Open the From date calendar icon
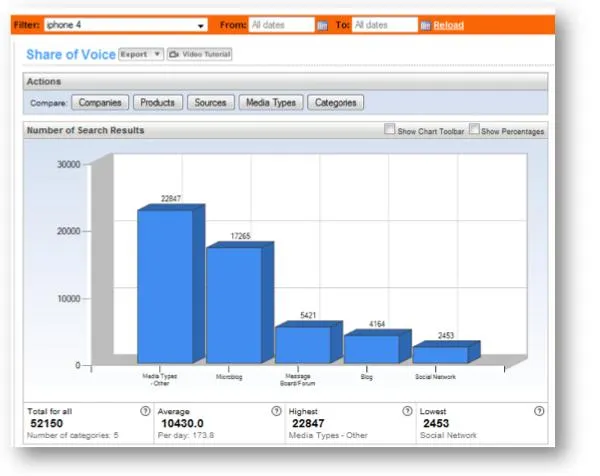Viewport: 600px width, 476px height. tap(323, 26)
